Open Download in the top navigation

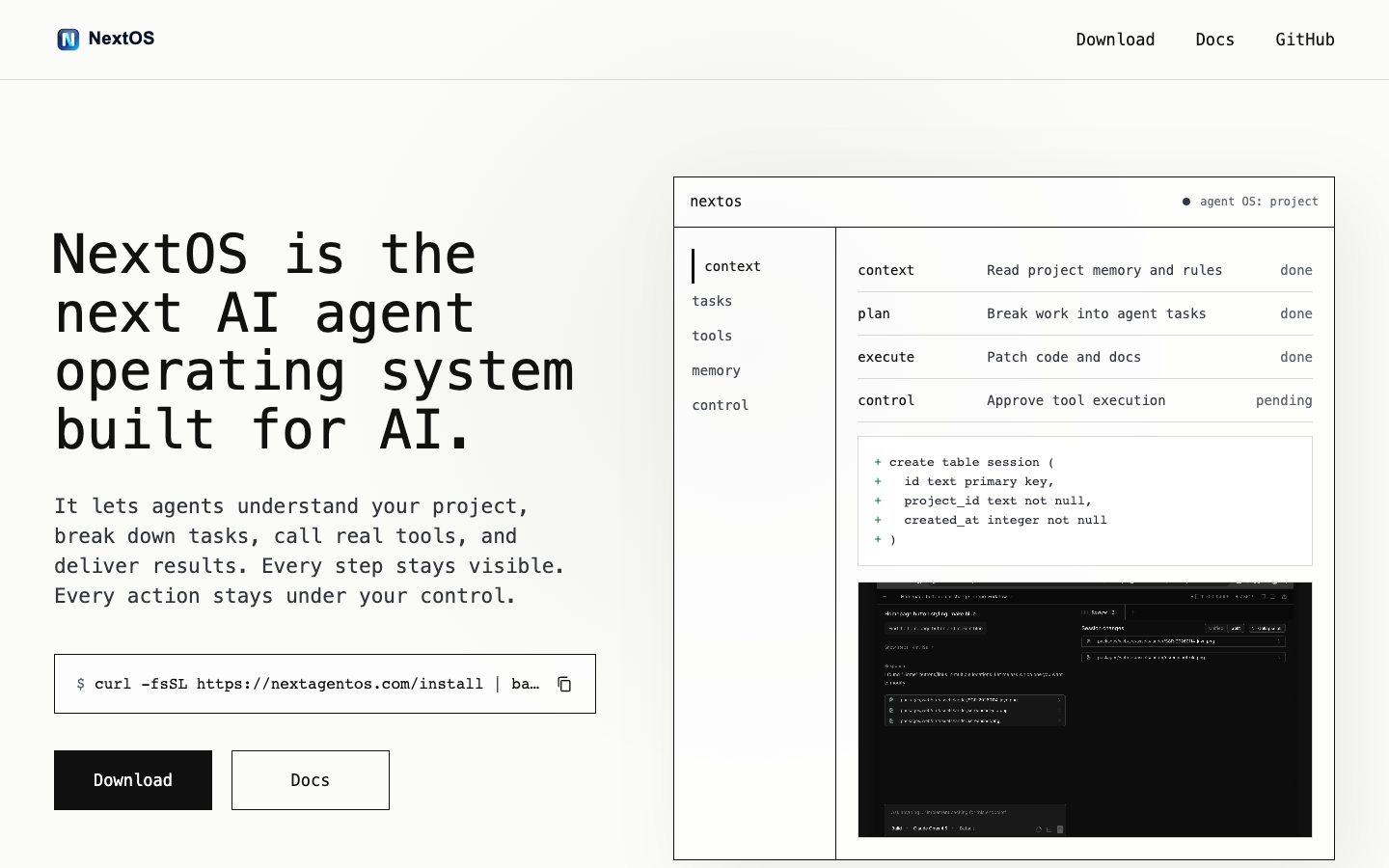point(1115,40)
